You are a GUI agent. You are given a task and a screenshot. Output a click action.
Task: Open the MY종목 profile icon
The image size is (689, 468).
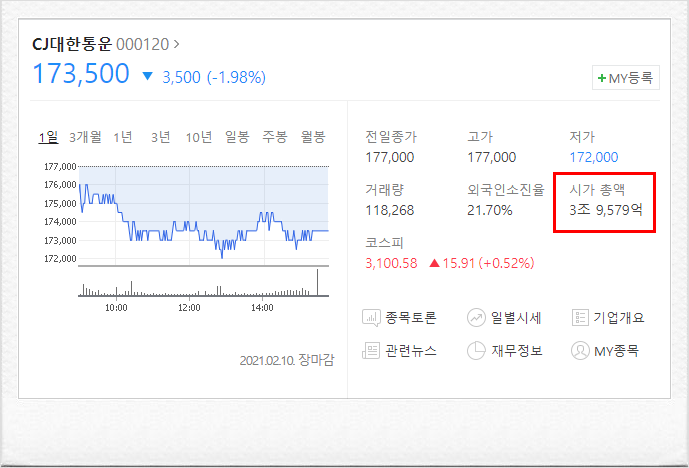(580, 351)
